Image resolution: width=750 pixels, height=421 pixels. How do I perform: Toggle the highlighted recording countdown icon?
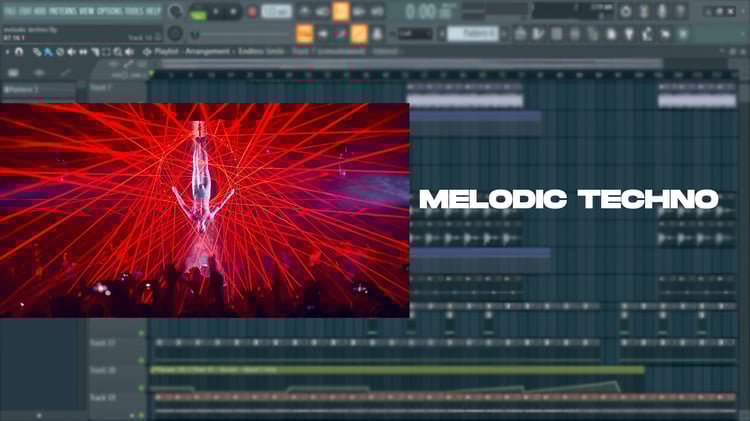point(341,12)
